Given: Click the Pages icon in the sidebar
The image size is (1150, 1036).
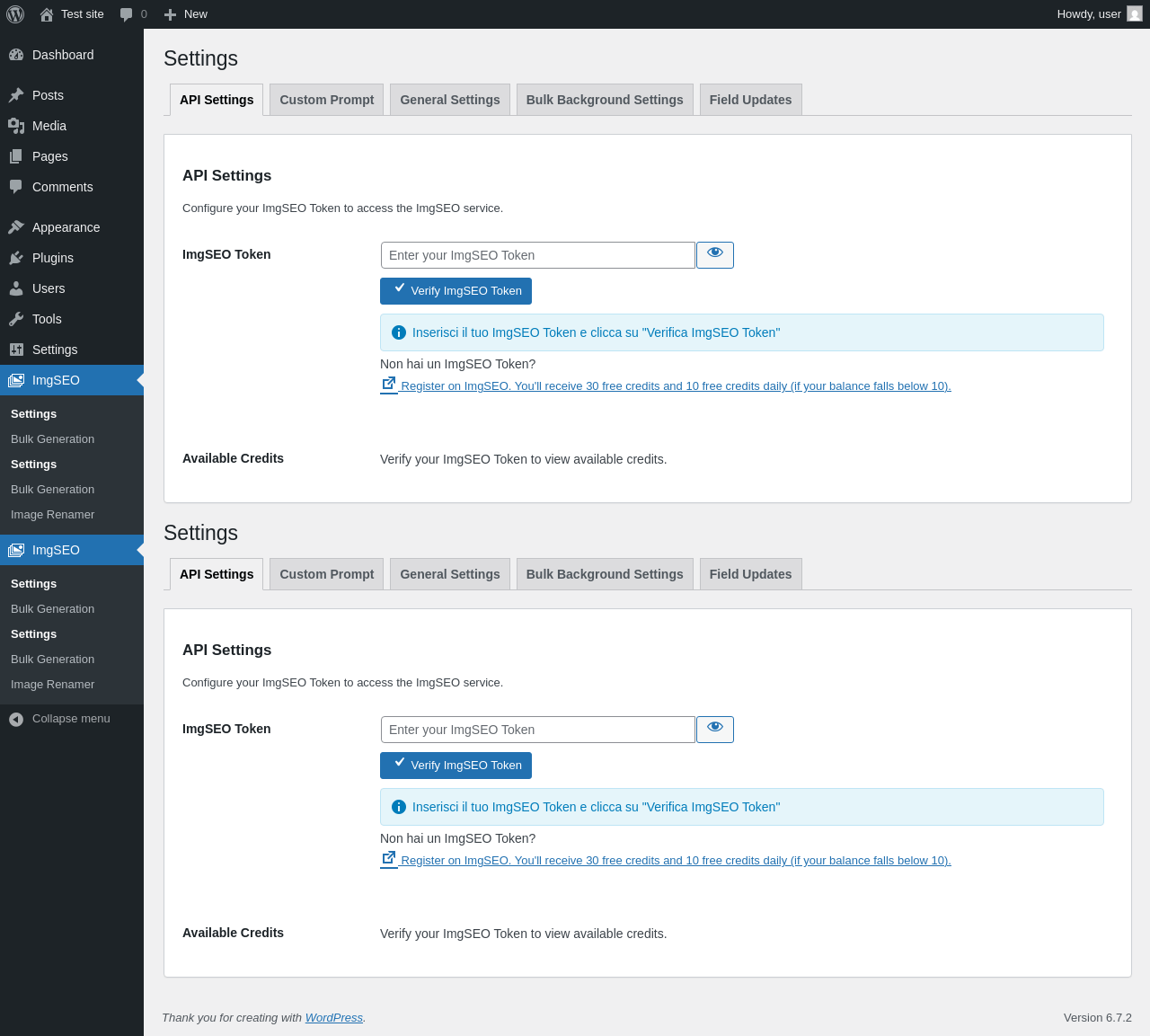Looking at the screenshot, I should (x=16, y=156).
